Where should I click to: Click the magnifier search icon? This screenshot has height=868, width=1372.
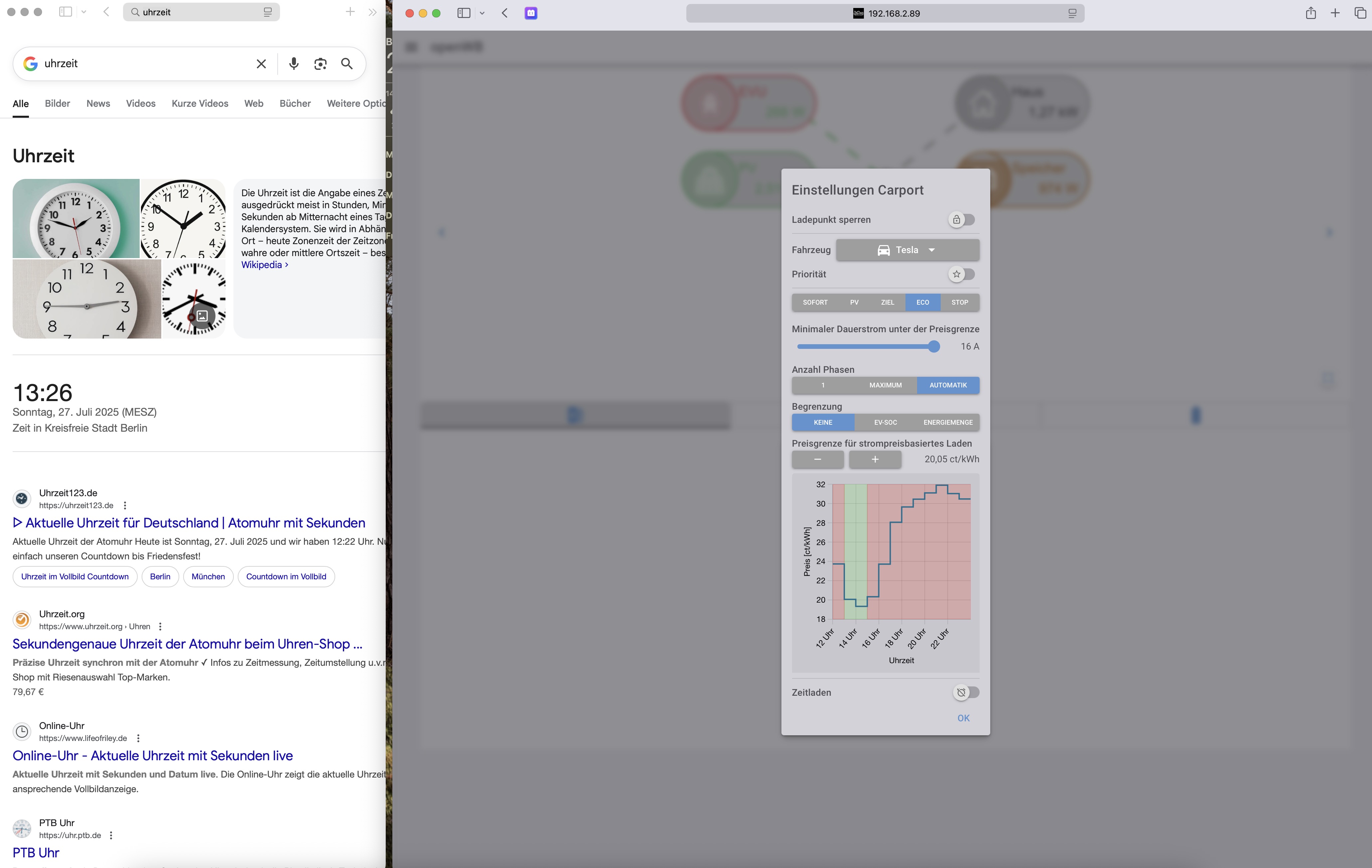[x=346, y=63]
